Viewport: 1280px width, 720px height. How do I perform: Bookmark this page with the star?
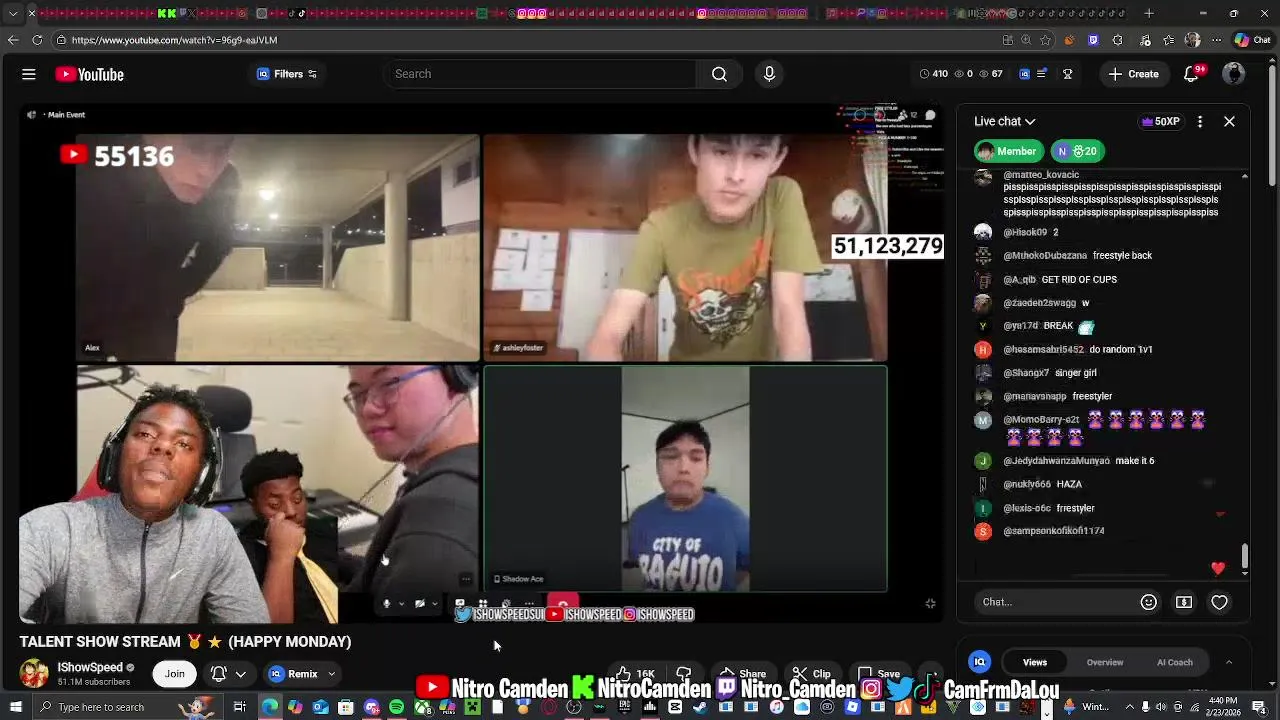click(x=1045, y=40)
